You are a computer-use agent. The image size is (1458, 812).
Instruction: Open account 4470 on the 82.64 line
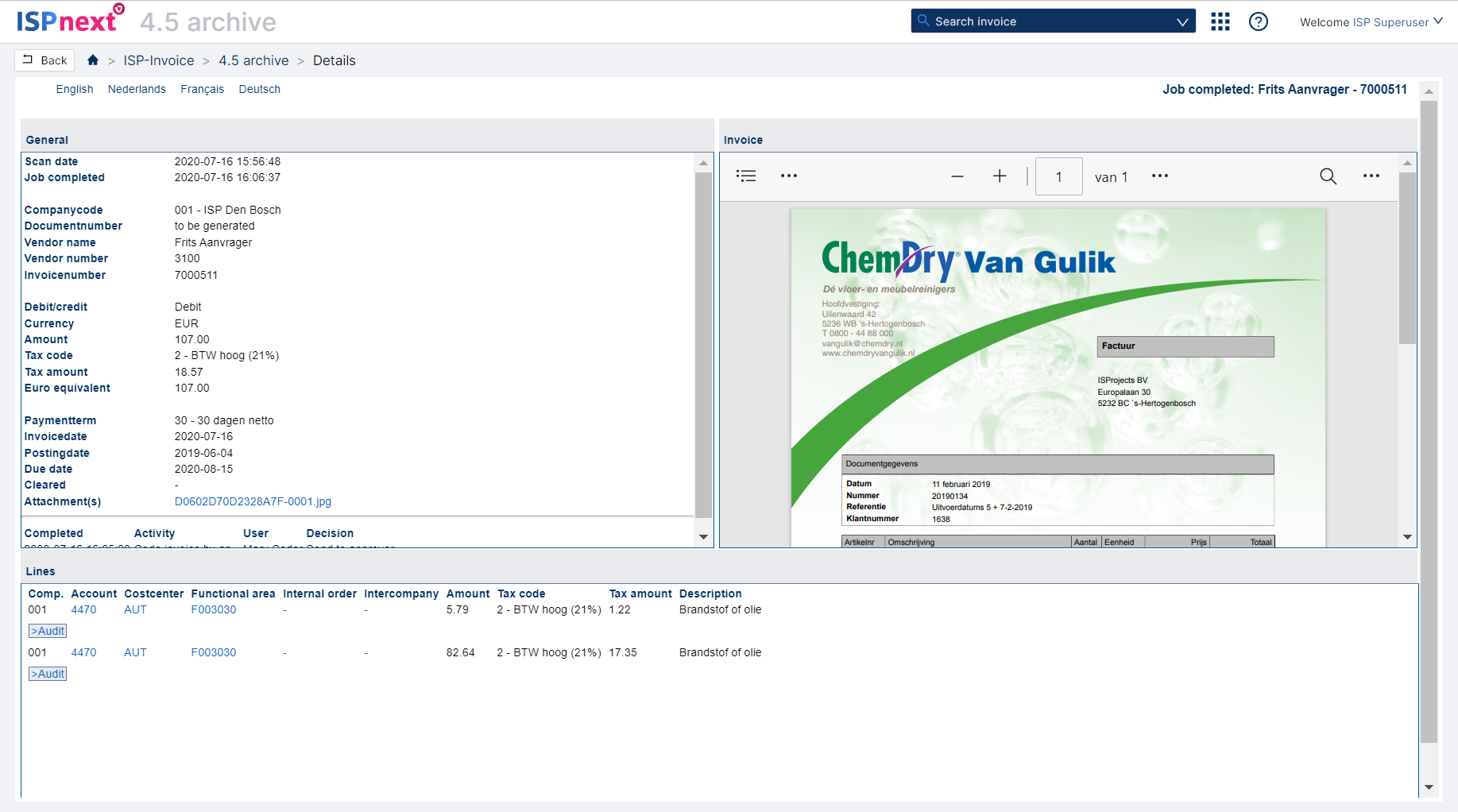[x=83, y=652]
